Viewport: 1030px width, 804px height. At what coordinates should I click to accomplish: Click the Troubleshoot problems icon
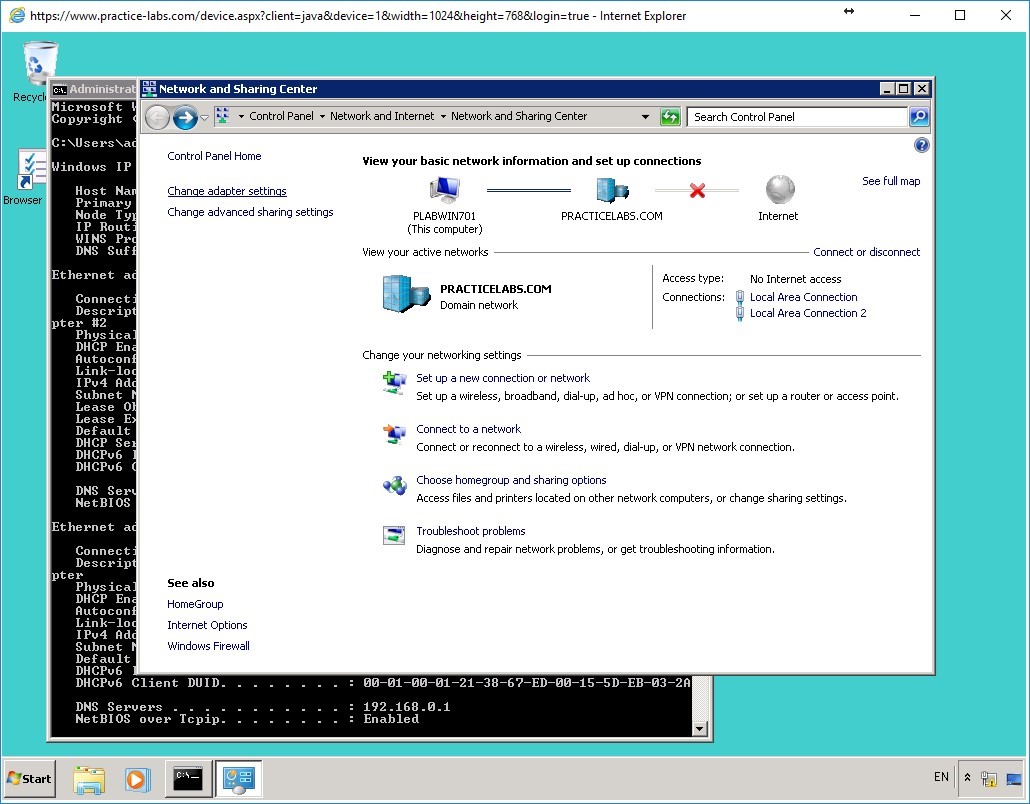click(x=394, y=534)
